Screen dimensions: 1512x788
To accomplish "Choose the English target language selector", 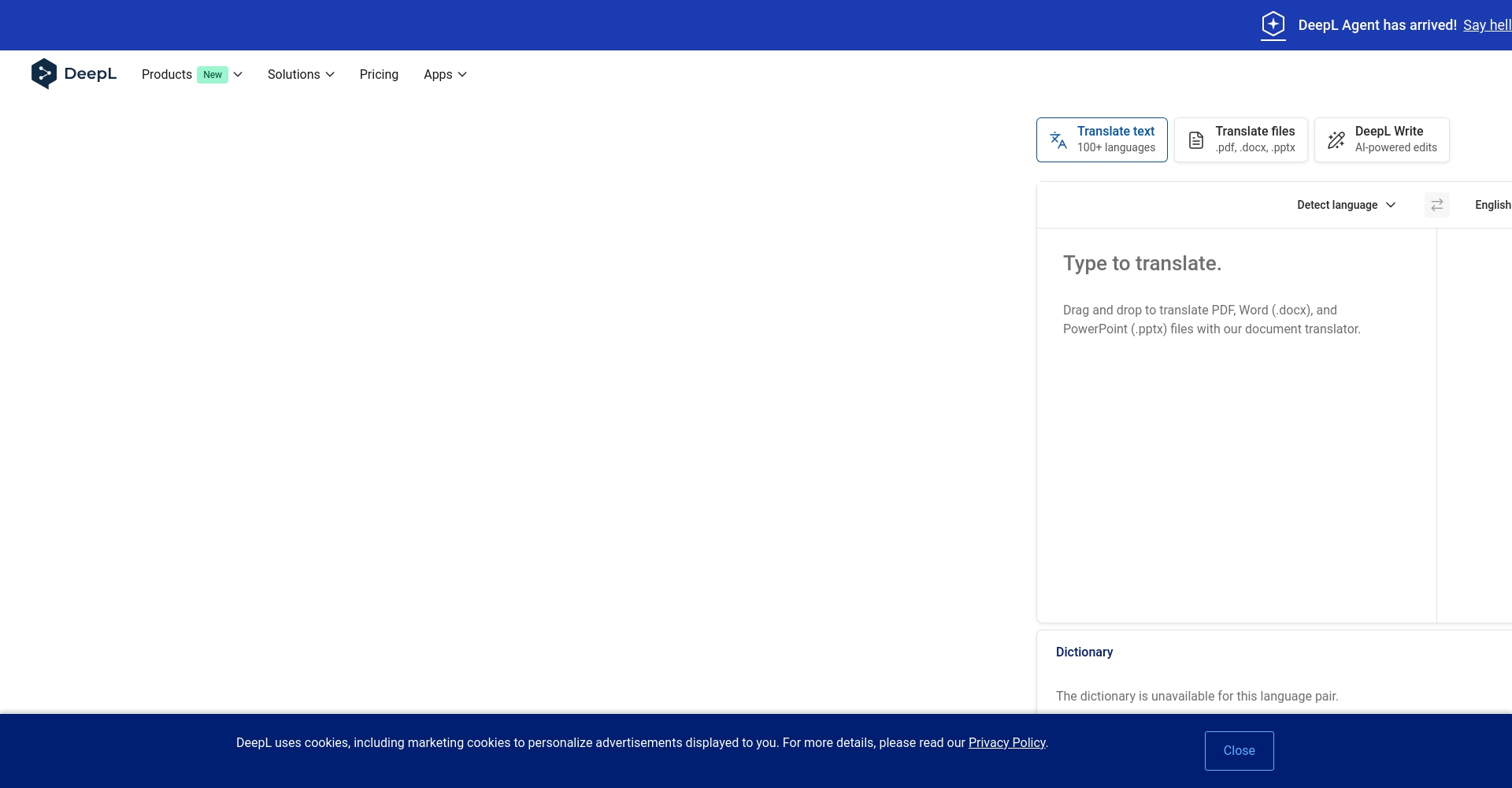I will [1492, 205].
